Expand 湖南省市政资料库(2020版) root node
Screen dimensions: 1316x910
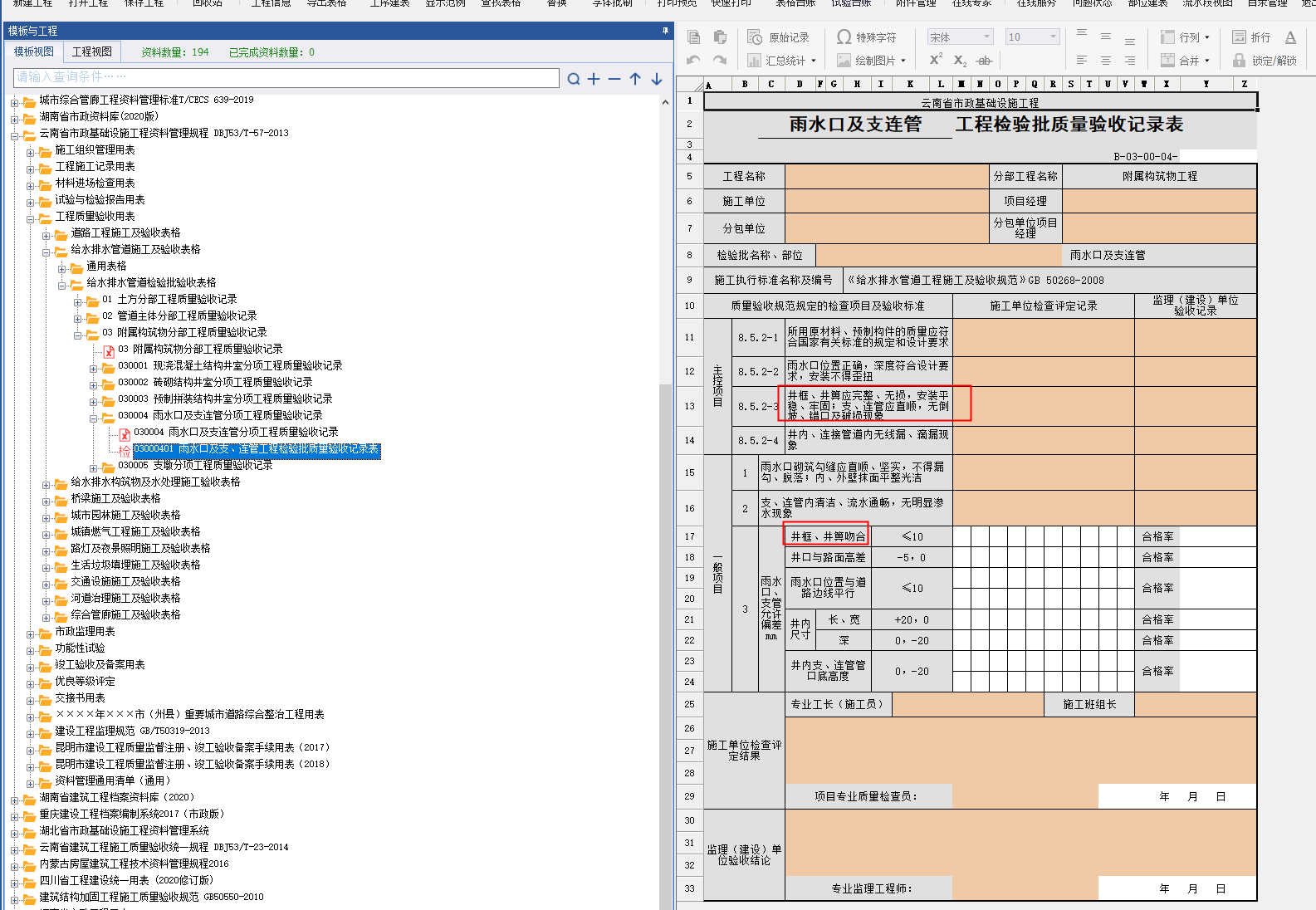(15, 119)
